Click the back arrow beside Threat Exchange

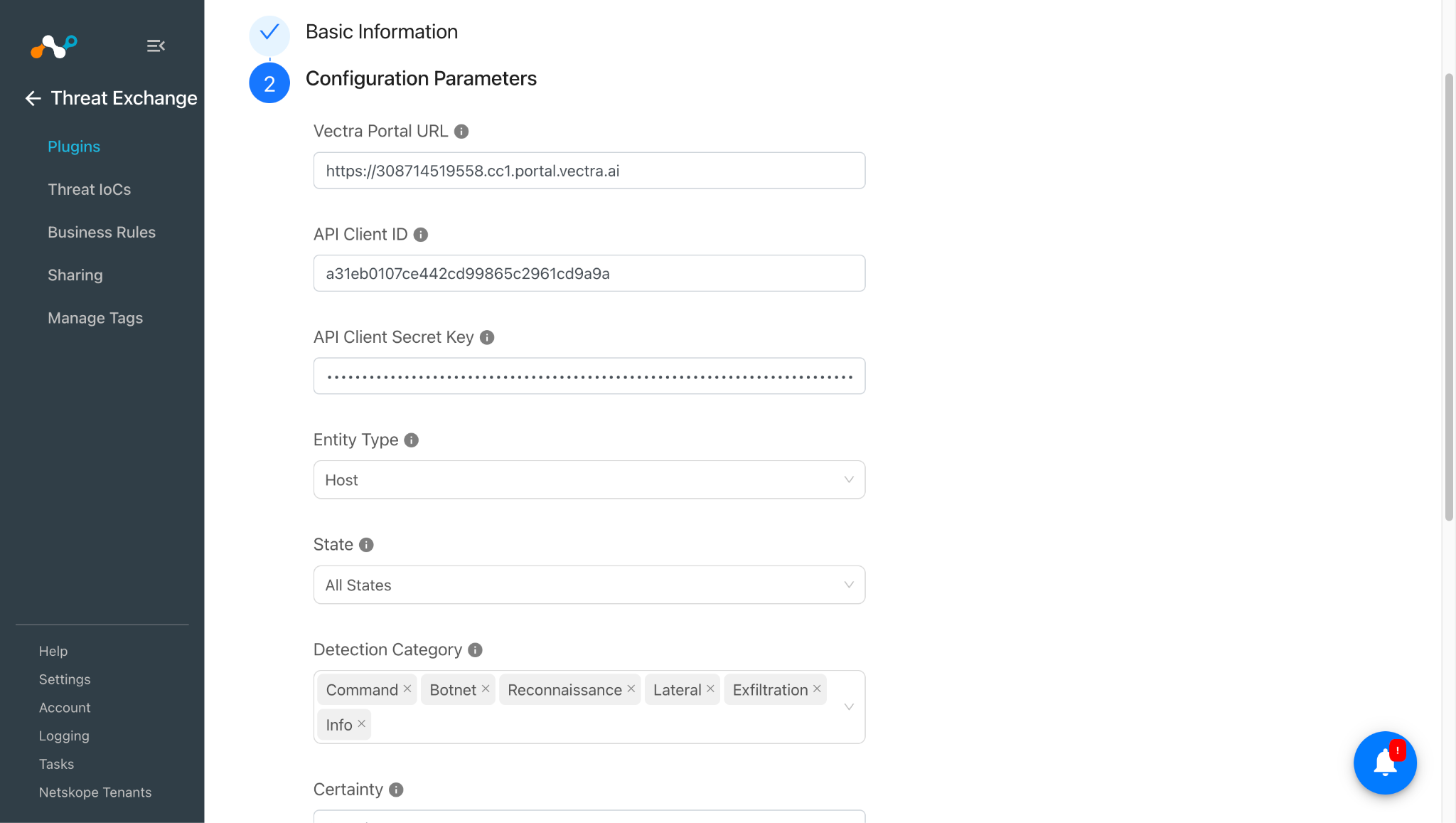(x=33, y=98)
